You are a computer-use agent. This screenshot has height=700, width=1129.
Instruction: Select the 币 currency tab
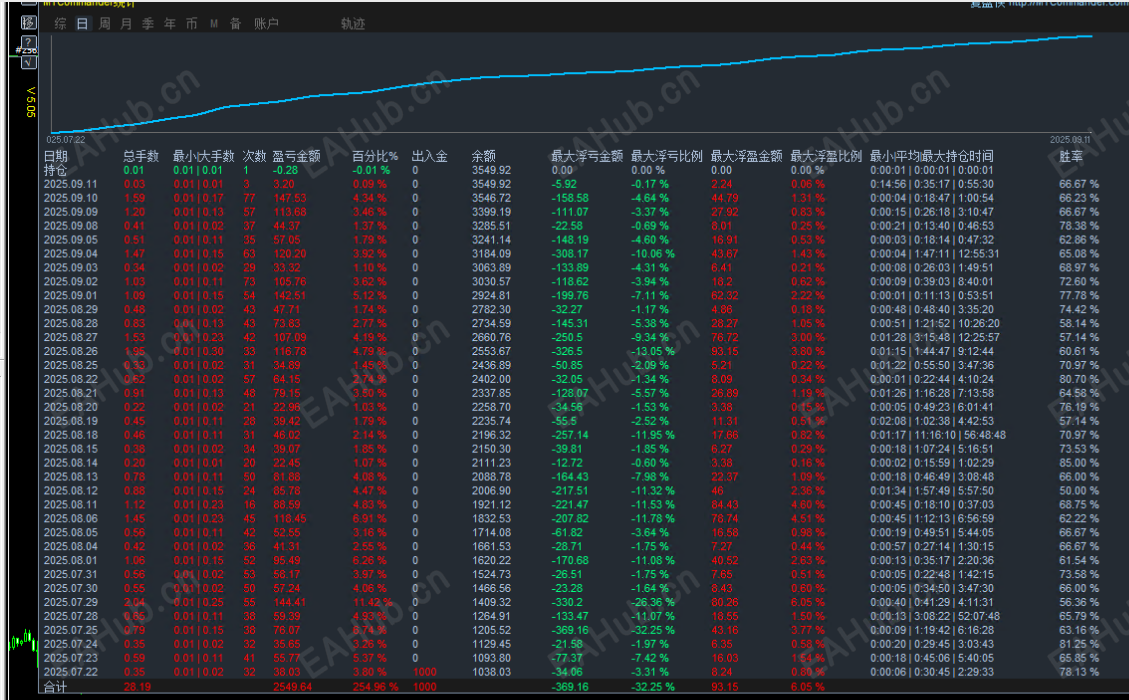[x=192, y=24]
